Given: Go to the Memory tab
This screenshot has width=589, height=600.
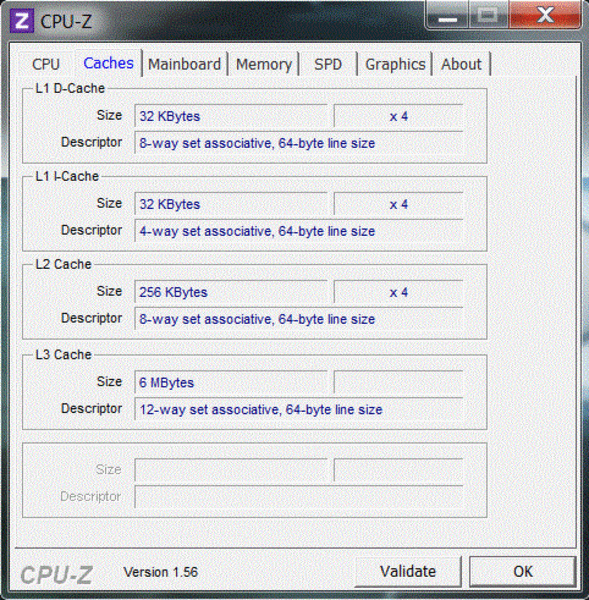Looking at the screenshot, I should click(264, 64).
